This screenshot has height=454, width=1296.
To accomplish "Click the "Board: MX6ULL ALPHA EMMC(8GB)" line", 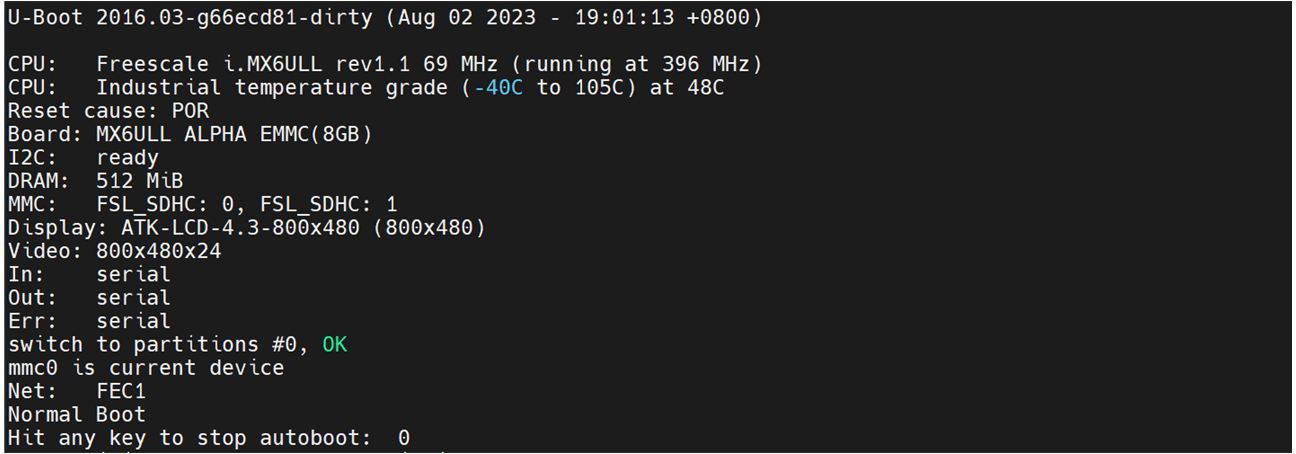I will [x=196, y=134].
